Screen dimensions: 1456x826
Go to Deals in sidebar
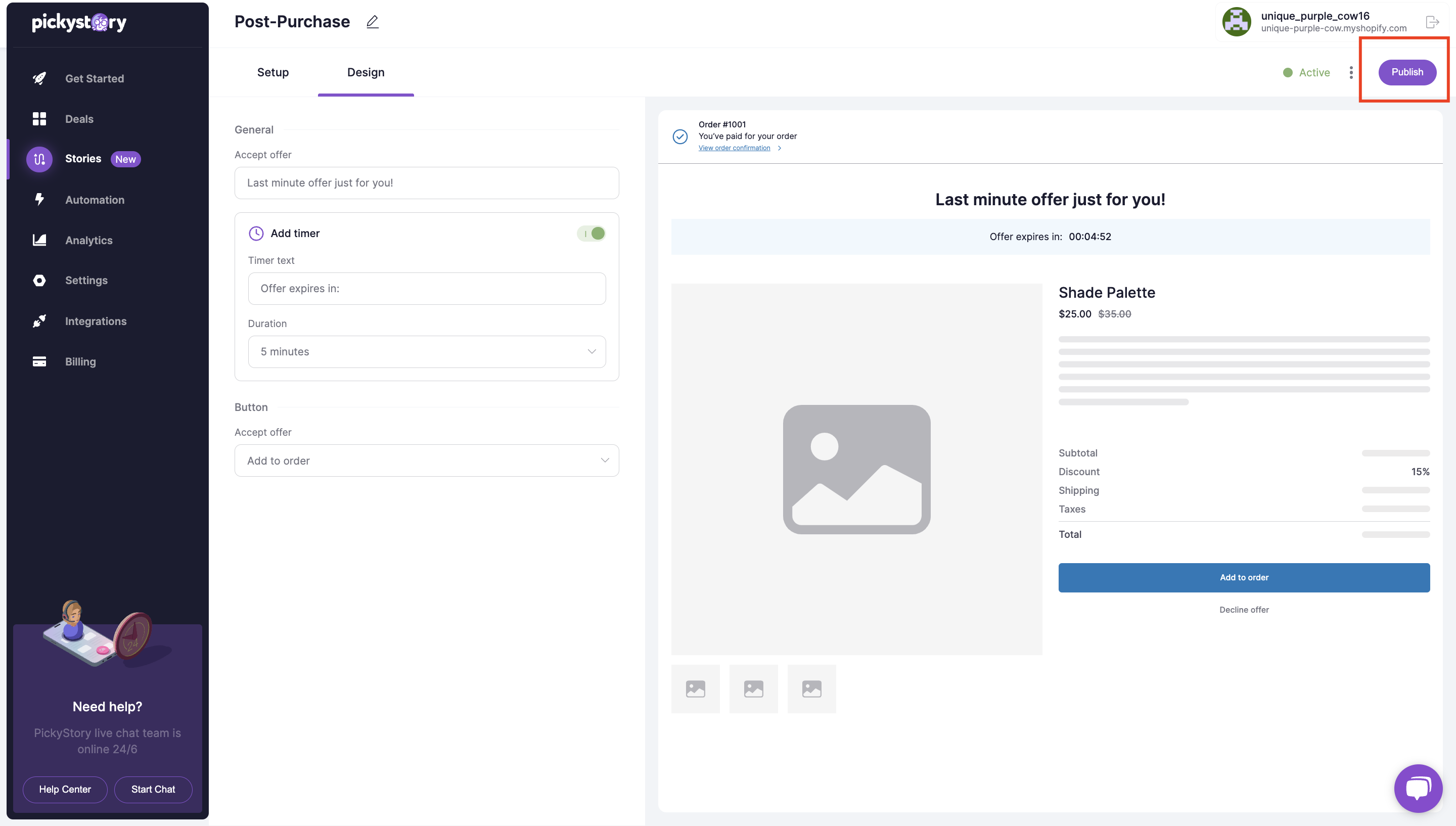pyautogui.click(x=79, y=119)
